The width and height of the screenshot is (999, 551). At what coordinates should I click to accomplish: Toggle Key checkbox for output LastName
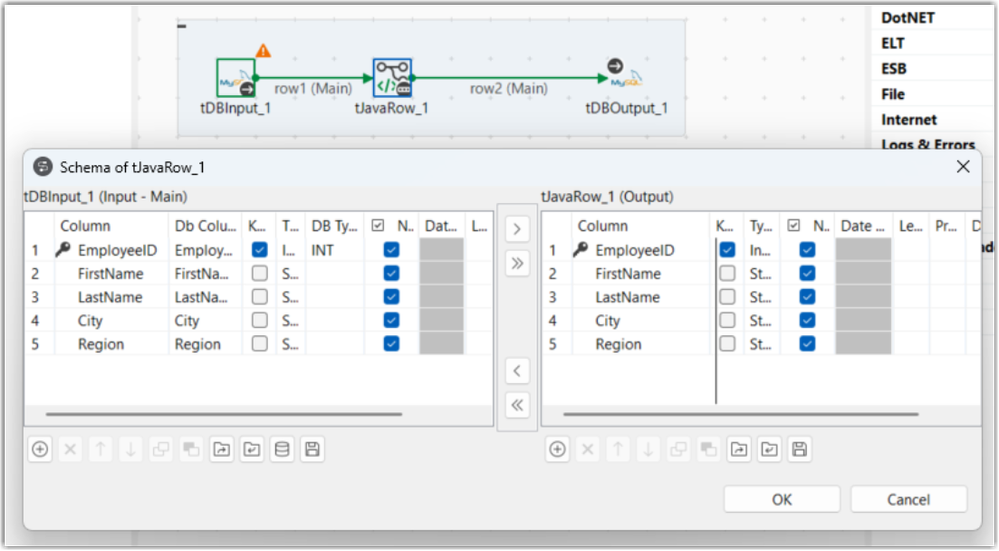tap(727, 297)
